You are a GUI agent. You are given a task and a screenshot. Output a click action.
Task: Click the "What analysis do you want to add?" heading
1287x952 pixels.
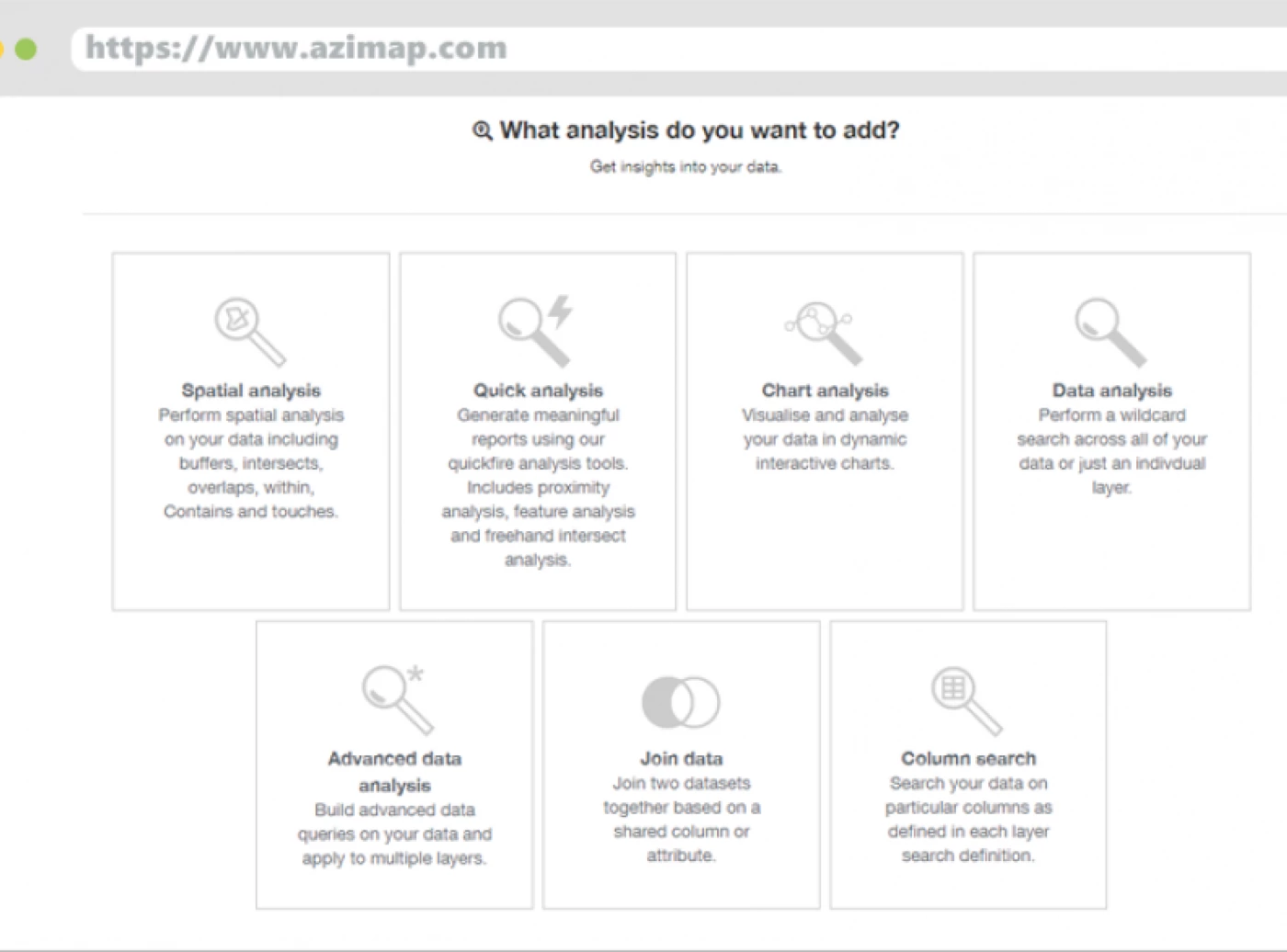pos(699,130)
